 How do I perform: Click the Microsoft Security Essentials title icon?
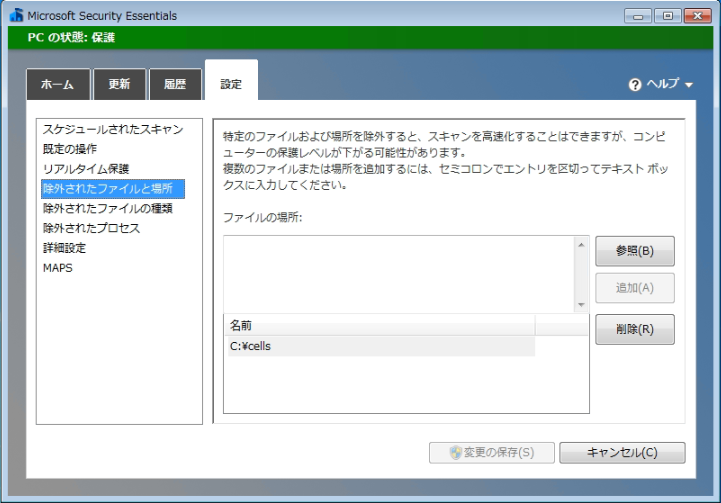17,15
